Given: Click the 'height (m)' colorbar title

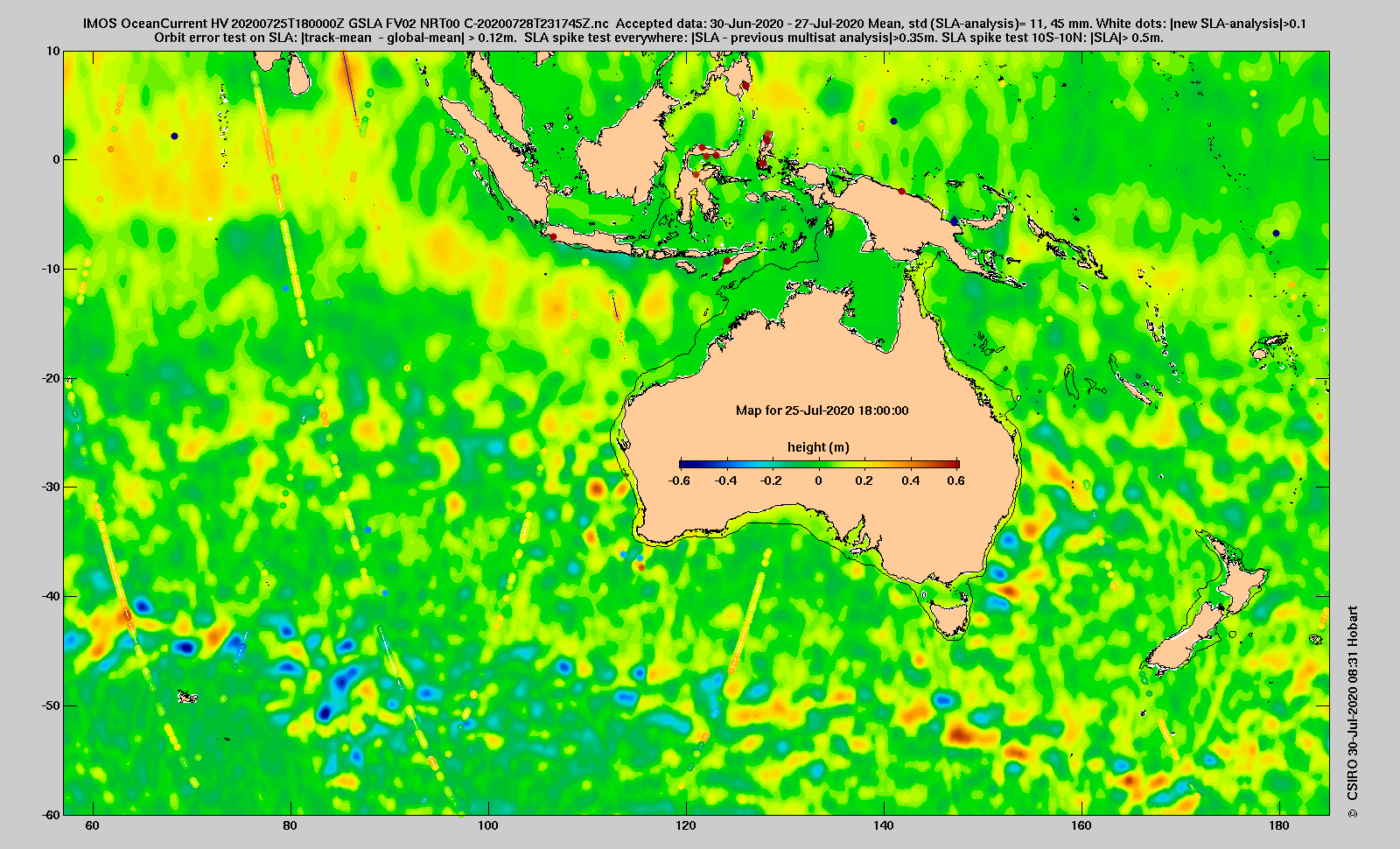Looking at the screenshot, I should point(818,447).
